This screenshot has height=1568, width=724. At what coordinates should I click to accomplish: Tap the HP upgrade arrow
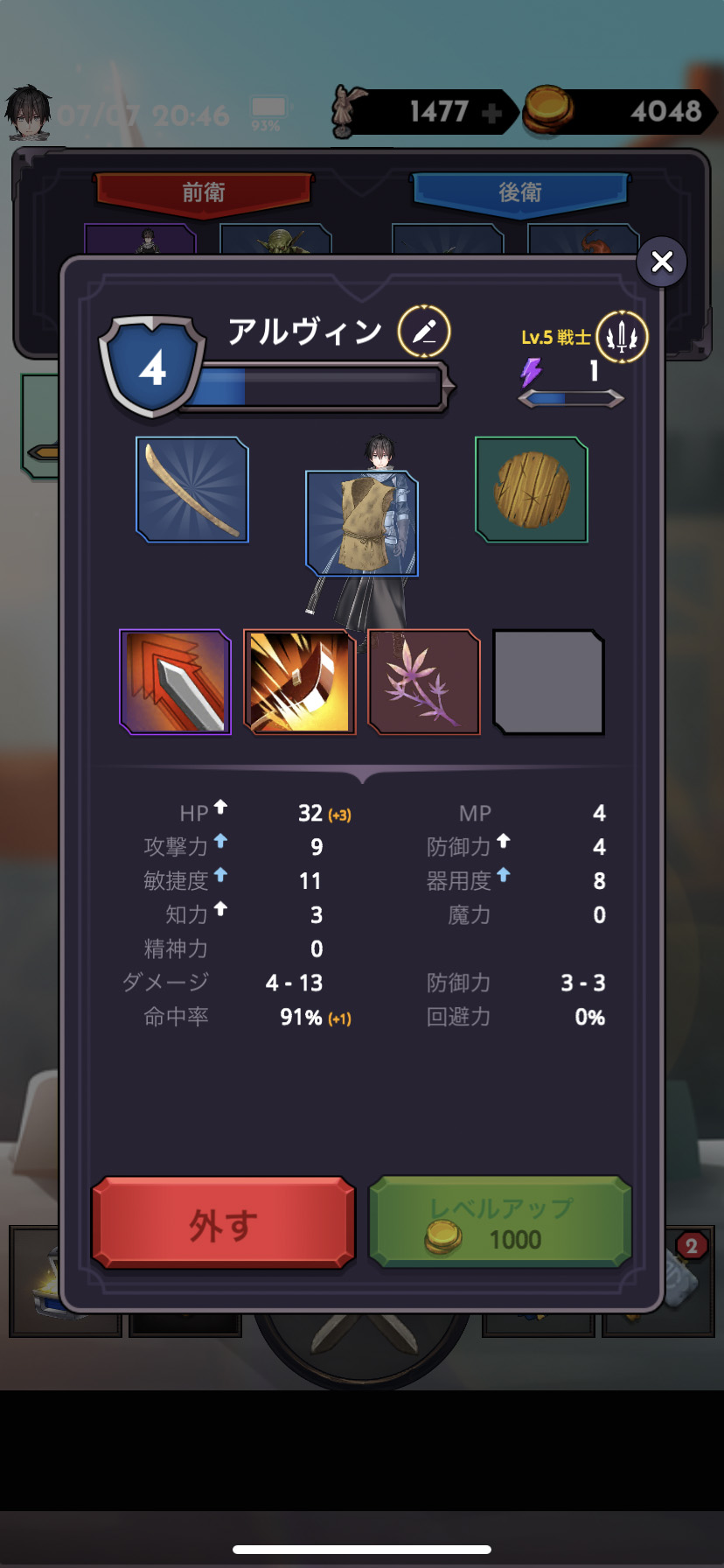(220, 806)
